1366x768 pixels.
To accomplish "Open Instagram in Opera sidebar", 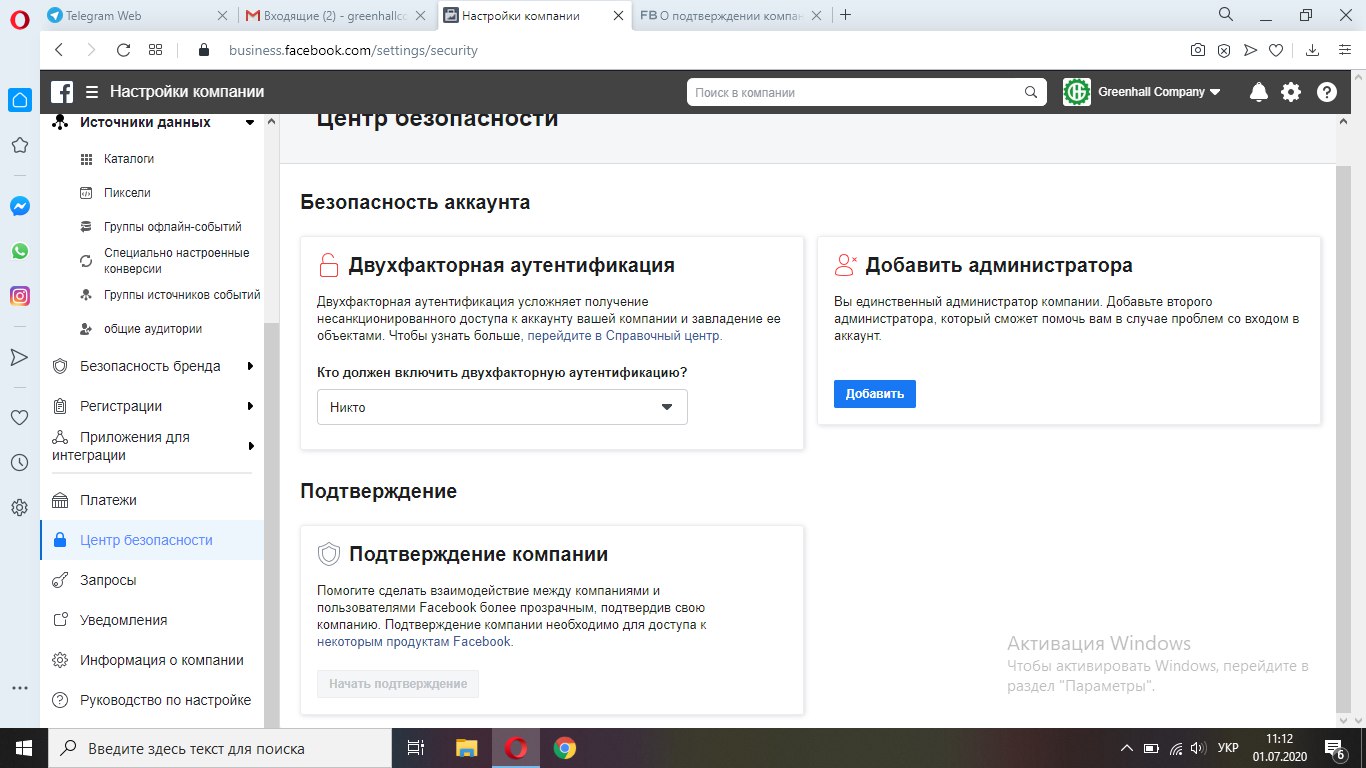I will [x=19, y=296].
